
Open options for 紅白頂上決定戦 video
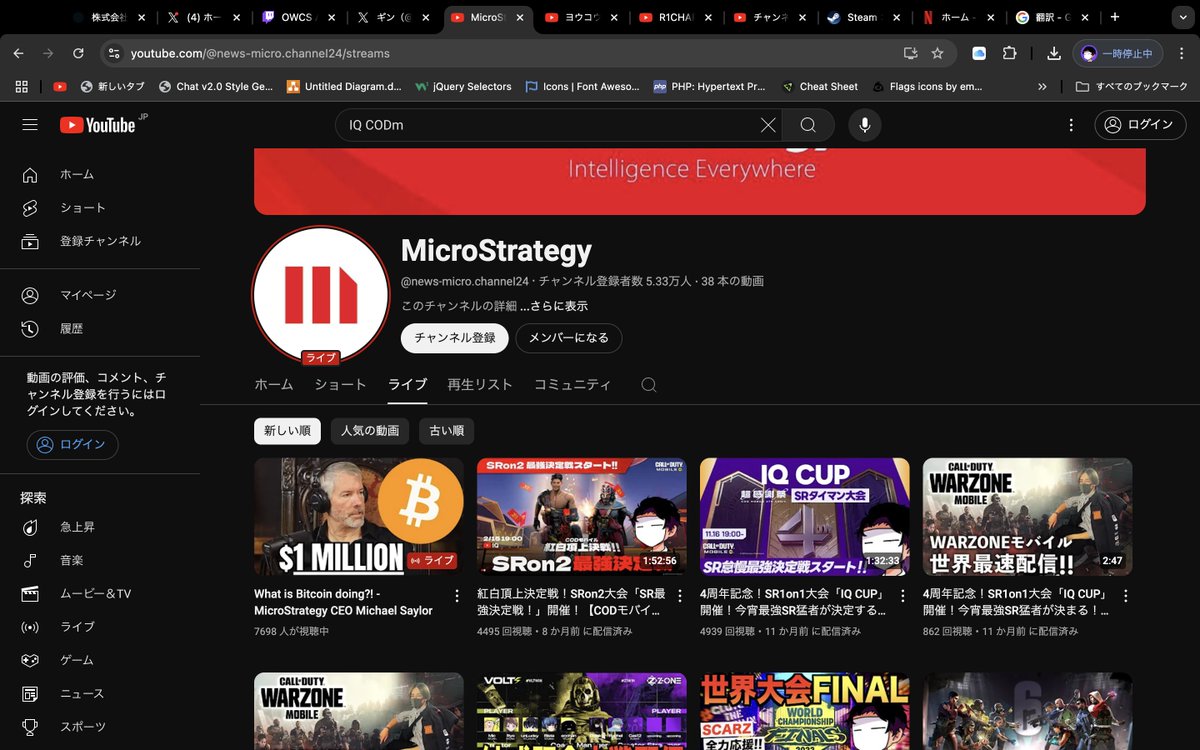tap(680, 596)
